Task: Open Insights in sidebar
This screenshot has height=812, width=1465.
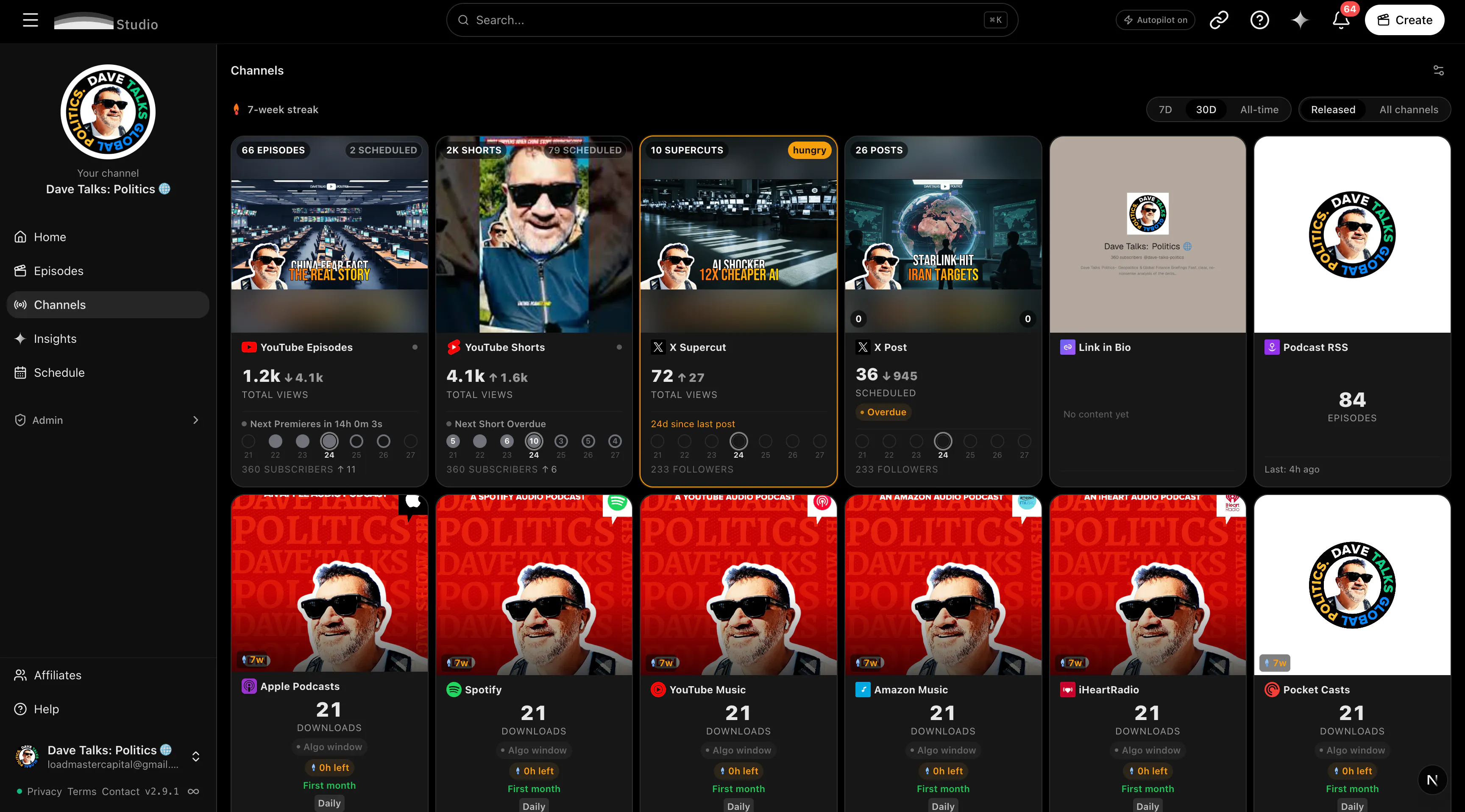Action: pos(108,338)
